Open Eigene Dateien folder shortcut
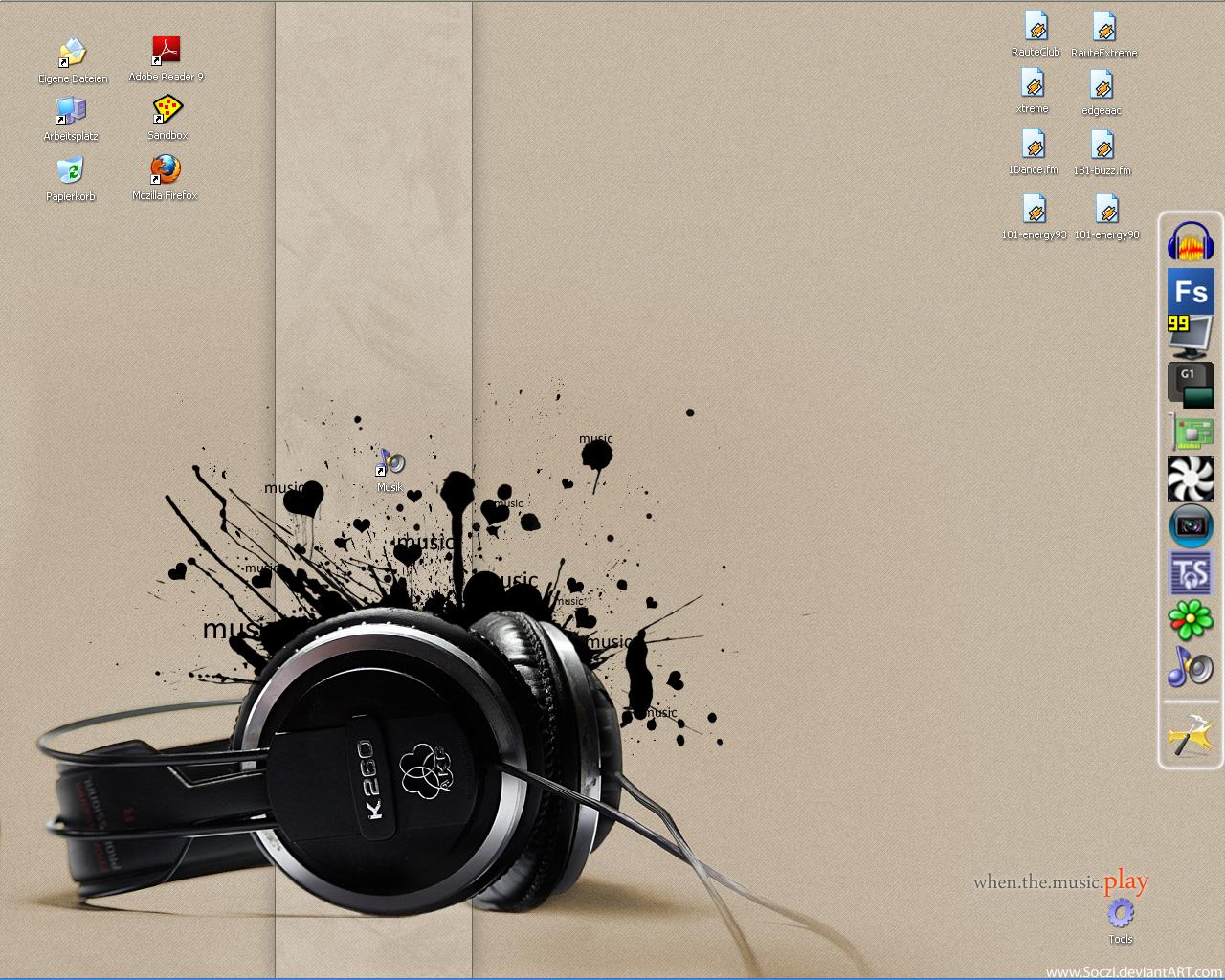Viewport: 1225px width, 980px height. pyautogui.click(x=72, y=53)
